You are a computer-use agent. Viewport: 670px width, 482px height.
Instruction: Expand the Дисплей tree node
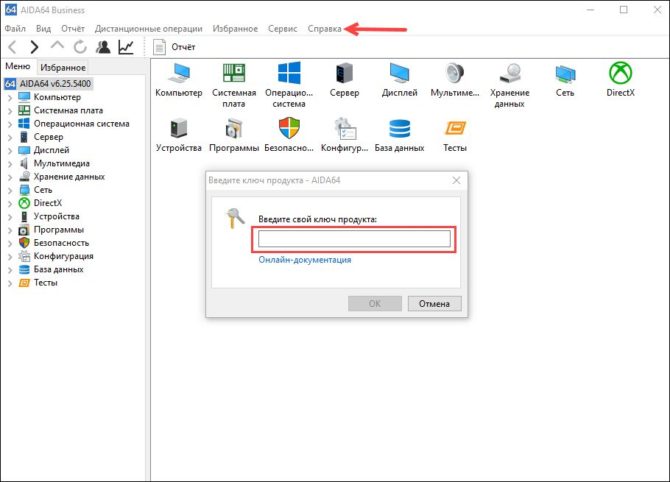10,150
